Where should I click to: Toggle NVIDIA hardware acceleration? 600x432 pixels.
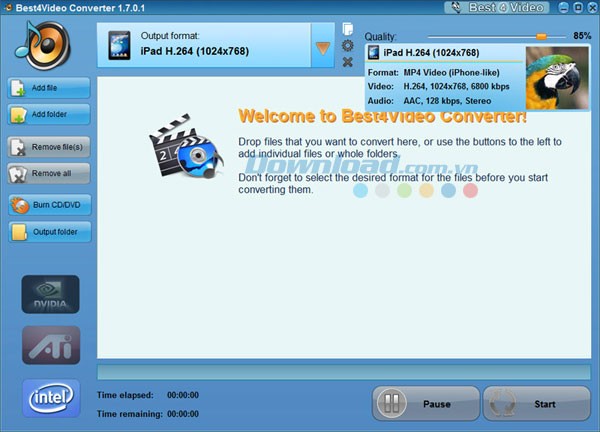click(51, 294)
